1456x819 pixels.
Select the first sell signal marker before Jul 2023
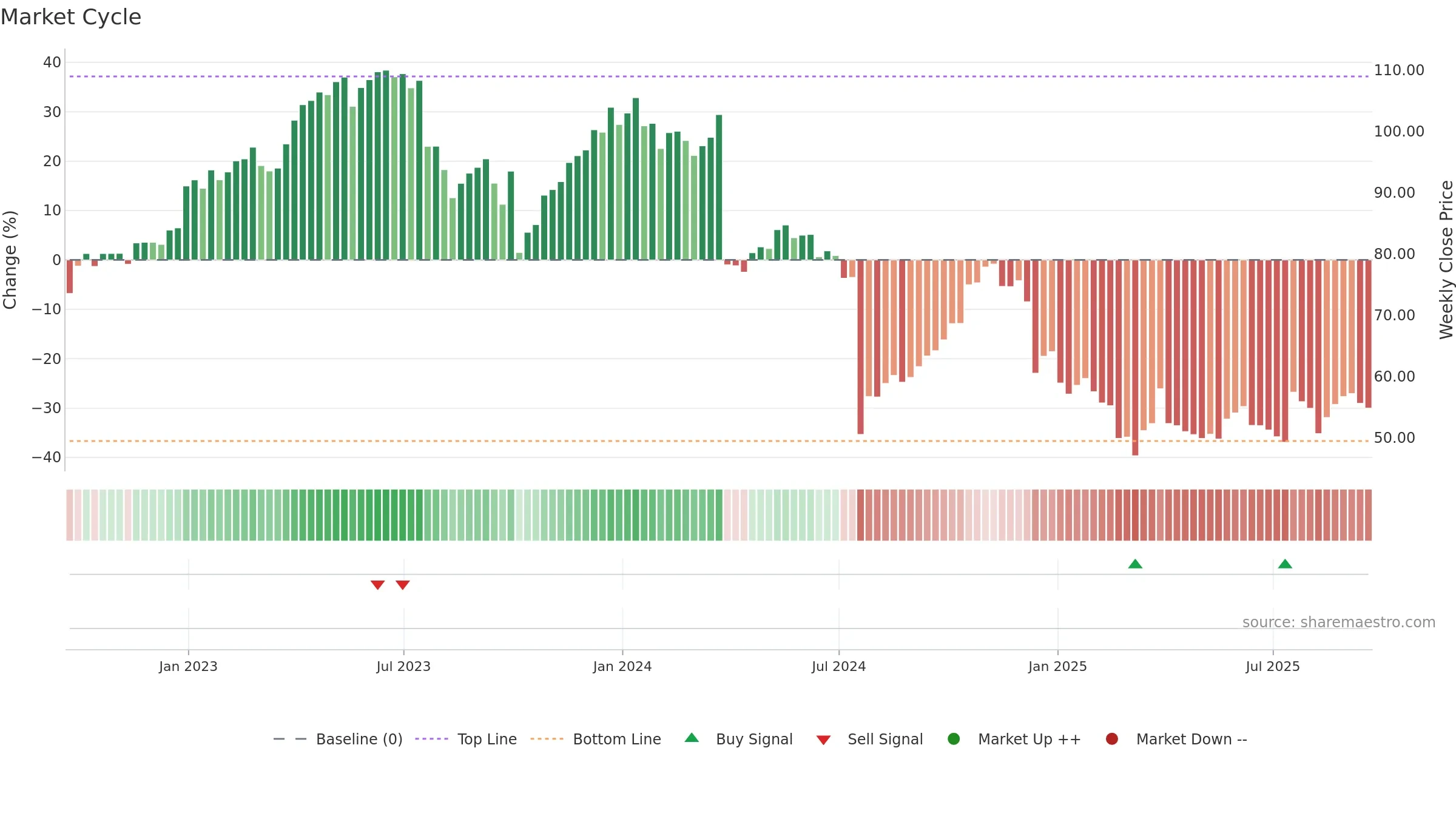377,585
